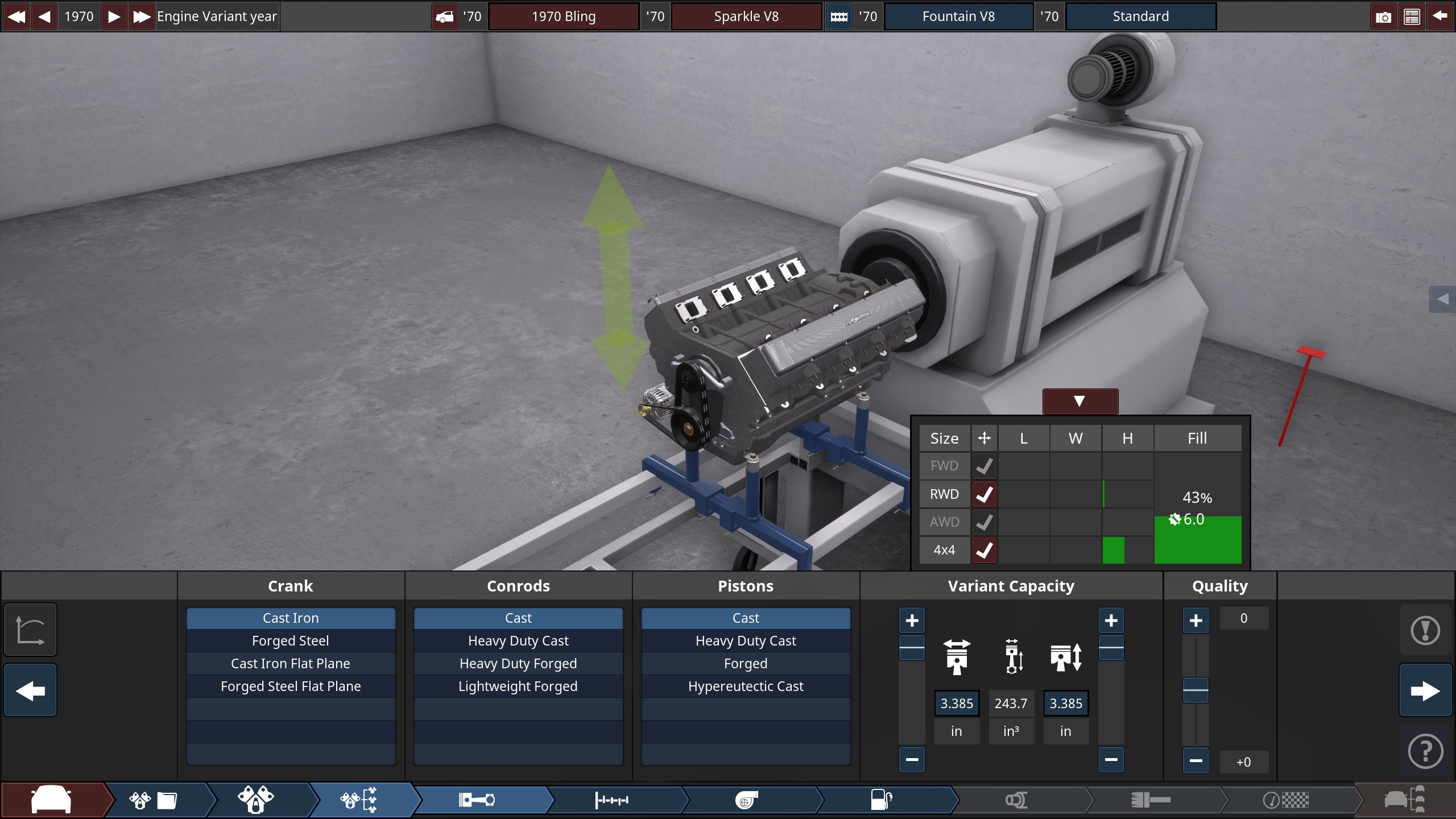The height and width of the screenshot is (819, 1456).
Task: Toggle the FWD size checkbox
Action: [984, 466]
